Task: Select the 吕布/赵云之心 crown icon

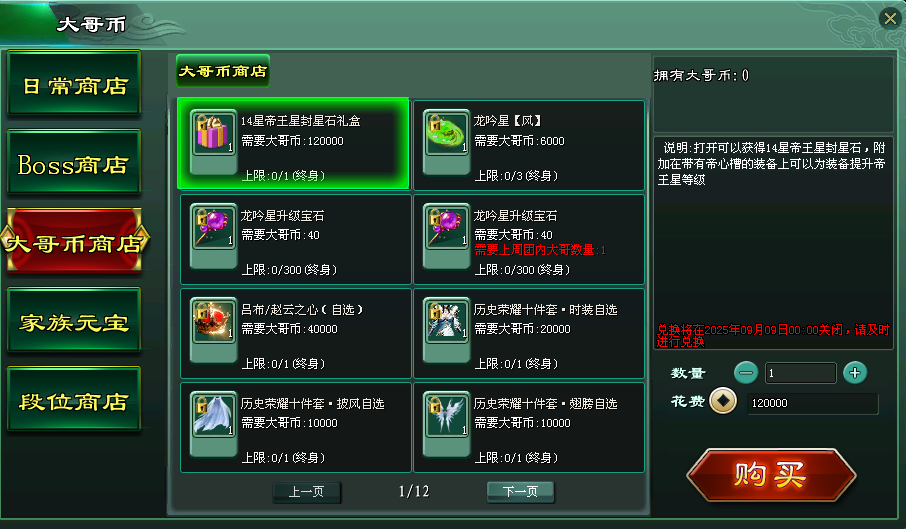Action: pos(214,321)
